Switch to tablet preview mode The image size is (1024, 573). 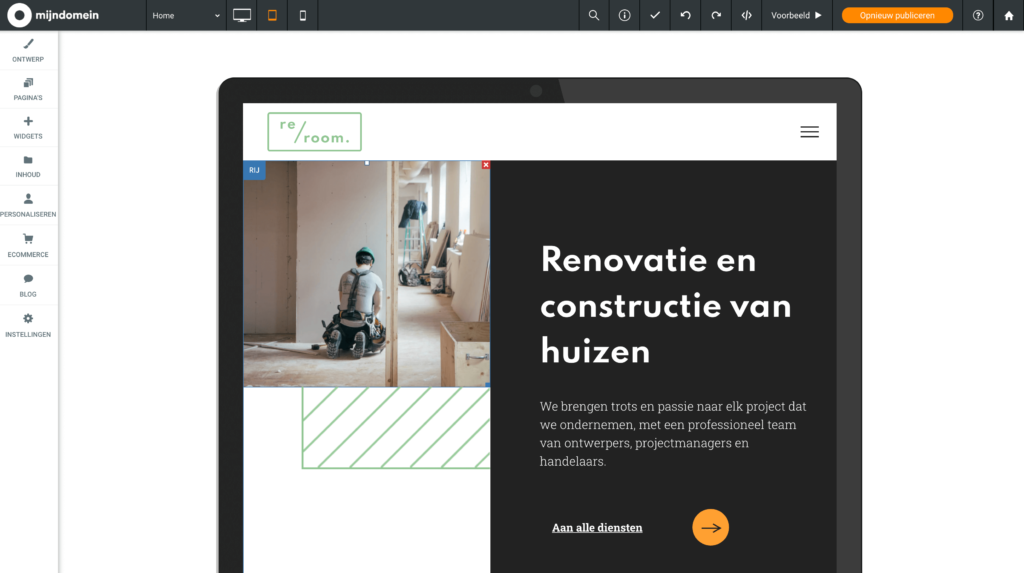272,15
